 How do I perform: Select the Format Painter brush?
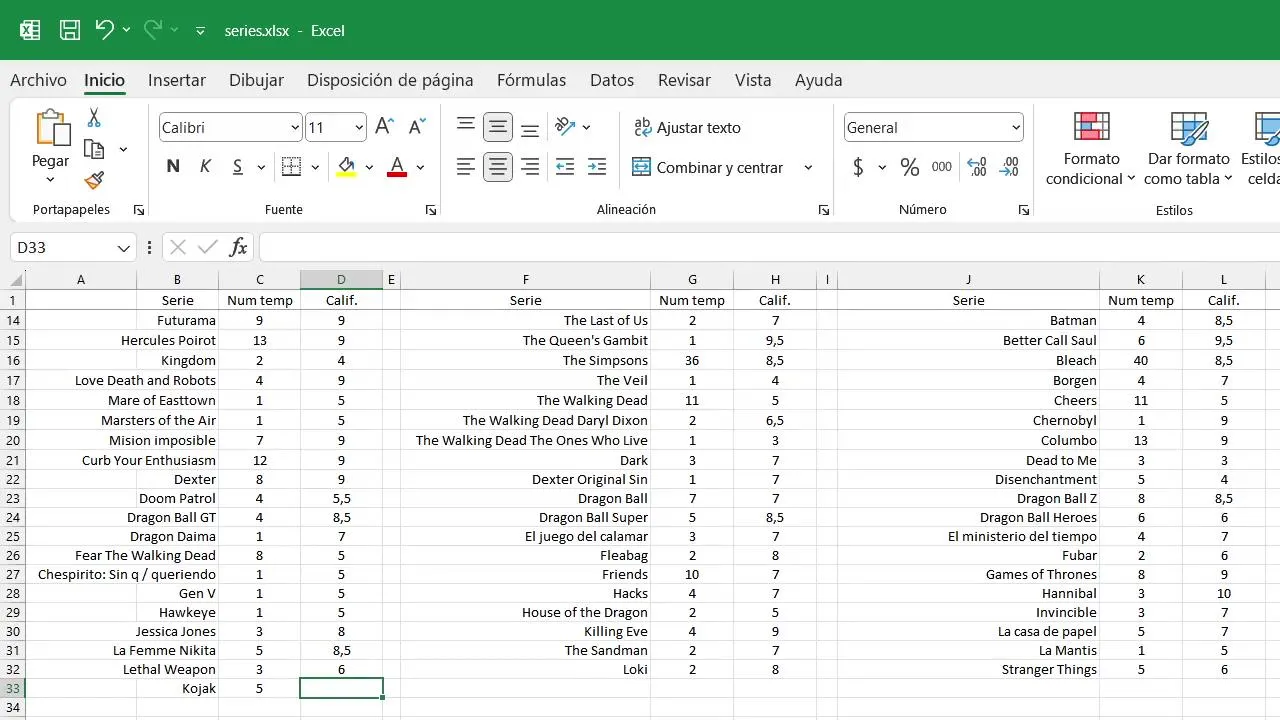point(94,180)
